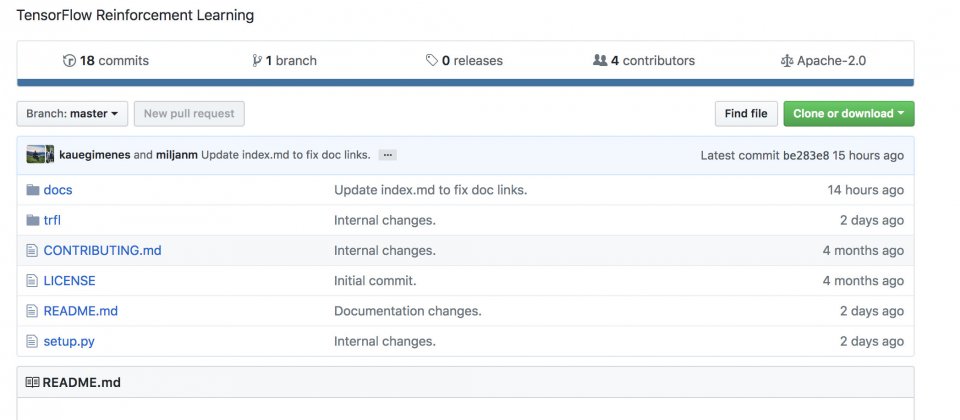The width and height of the screenshot is (960, 420).
Task: Open CONTRIBUTING.md row Internal changes message
Action: click(384, 250)
